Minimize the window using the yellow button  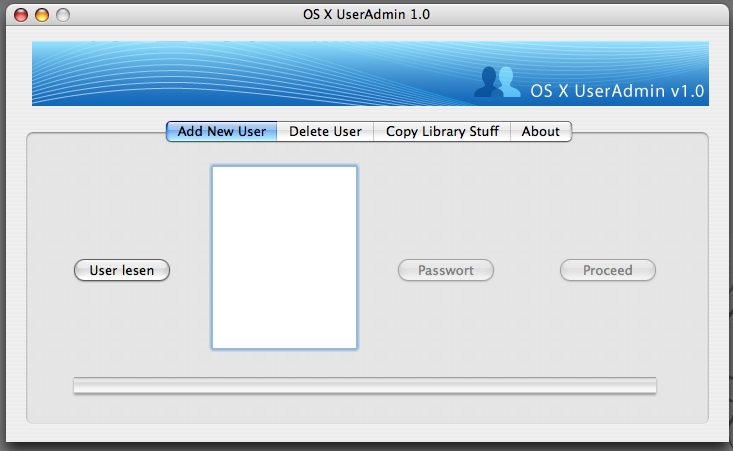tap(42, 15)
